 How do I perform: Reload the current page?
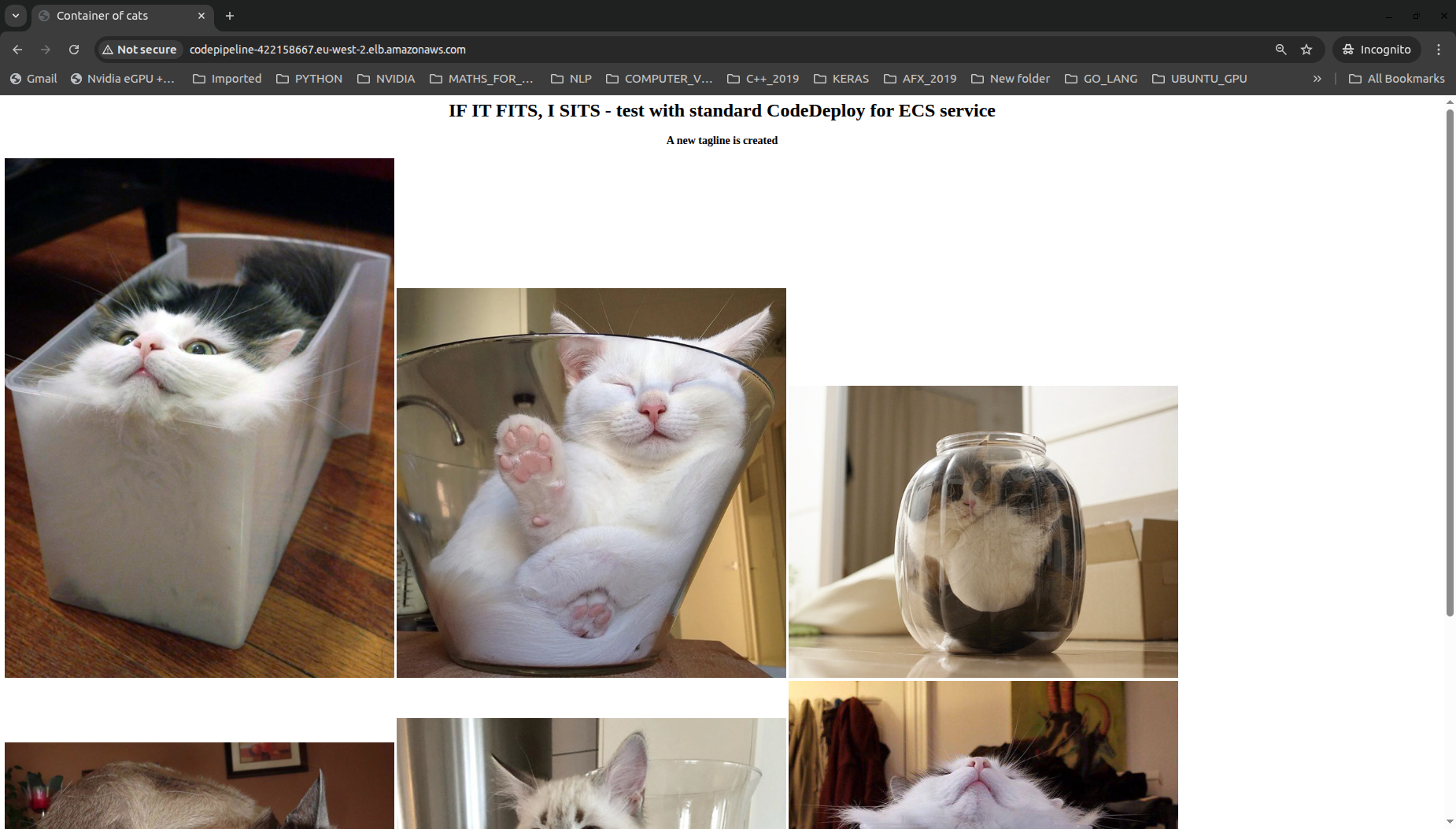[74, 49]
